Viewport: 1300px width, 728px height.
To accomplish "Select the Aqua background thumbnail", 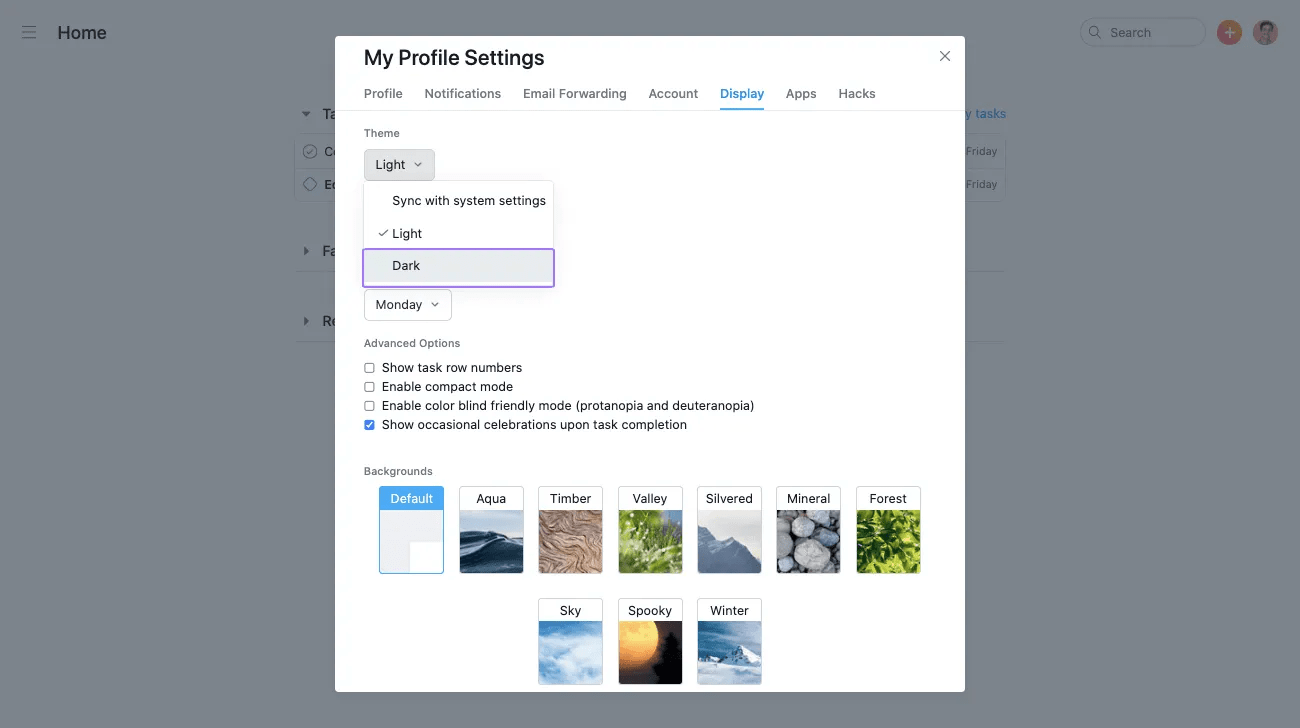I will click(491, 530).
